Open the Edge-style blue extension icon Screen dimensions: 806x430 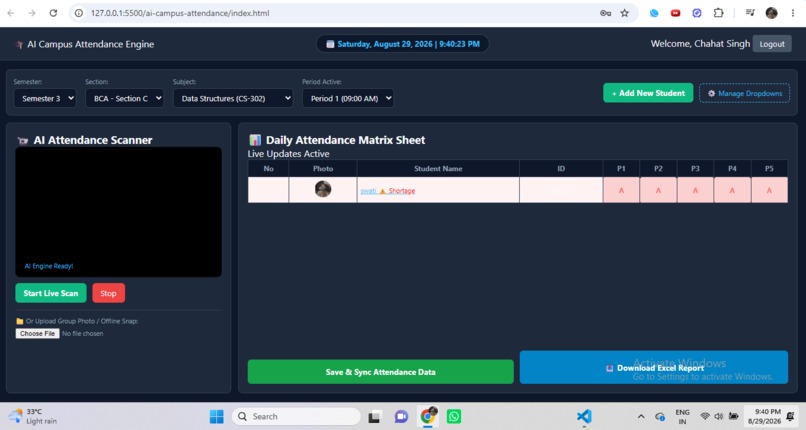pos(654,13)
